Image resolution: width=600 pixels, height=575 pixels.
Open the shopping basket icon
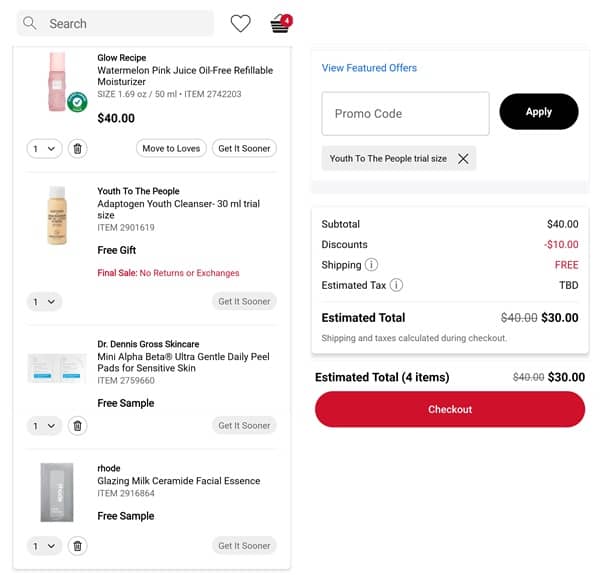click(x=280, y=24)
